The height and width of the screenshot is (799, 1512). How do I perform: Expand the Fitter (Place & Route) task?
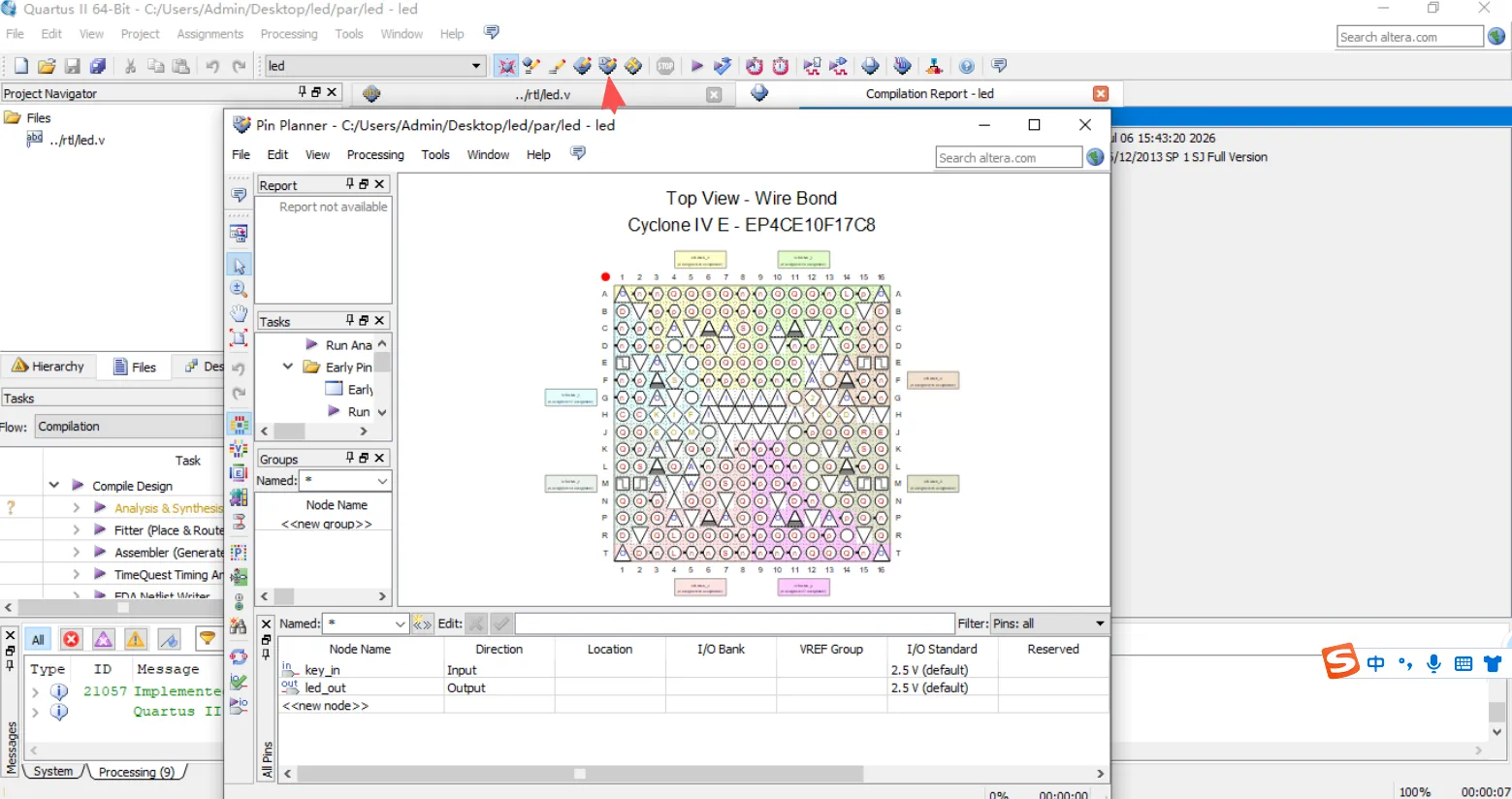[76, 529]
